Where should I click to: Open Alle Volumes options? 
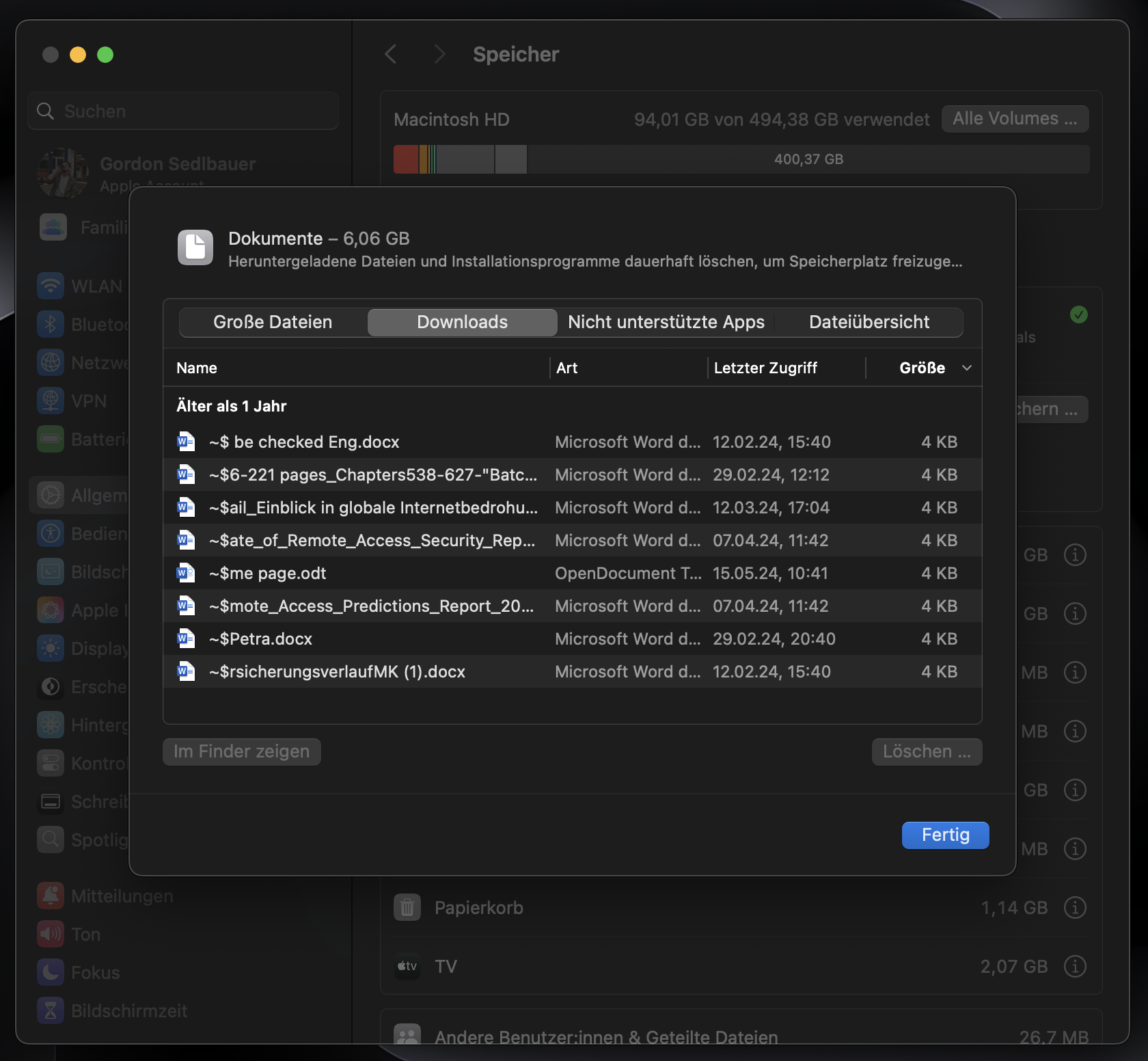1015,118
